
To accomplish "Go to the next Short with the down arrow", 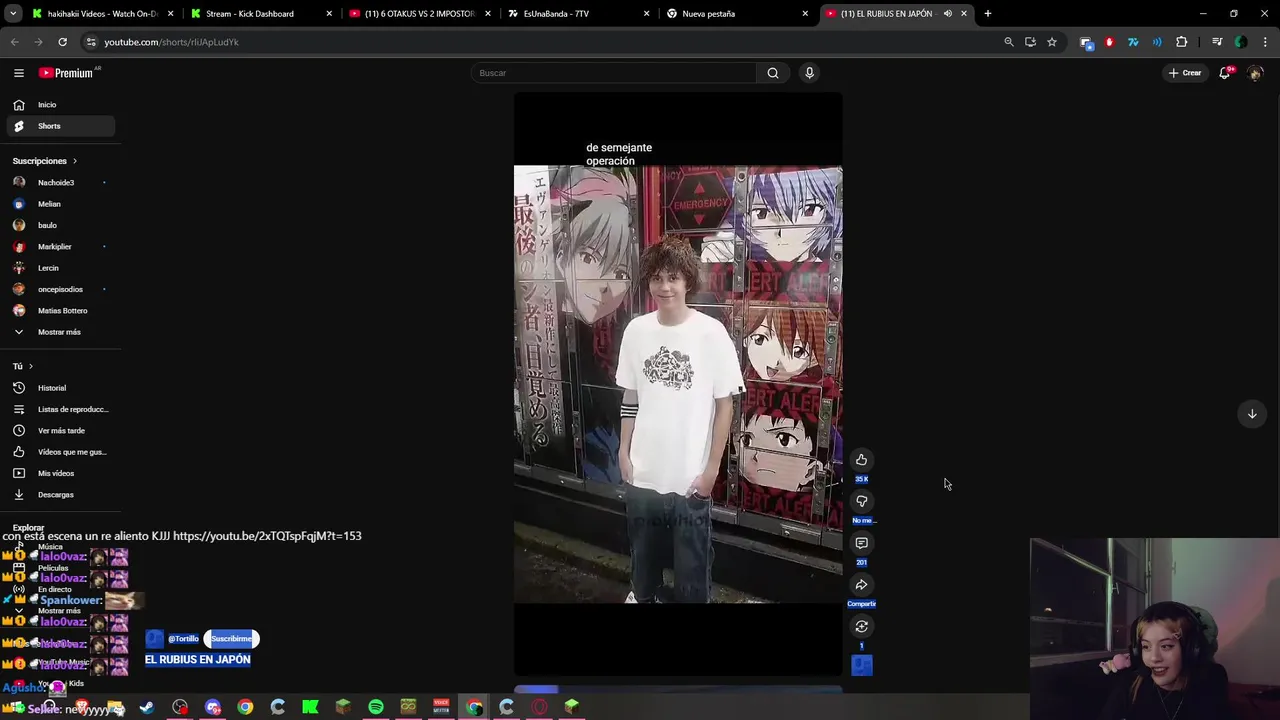I will 1252,414.
